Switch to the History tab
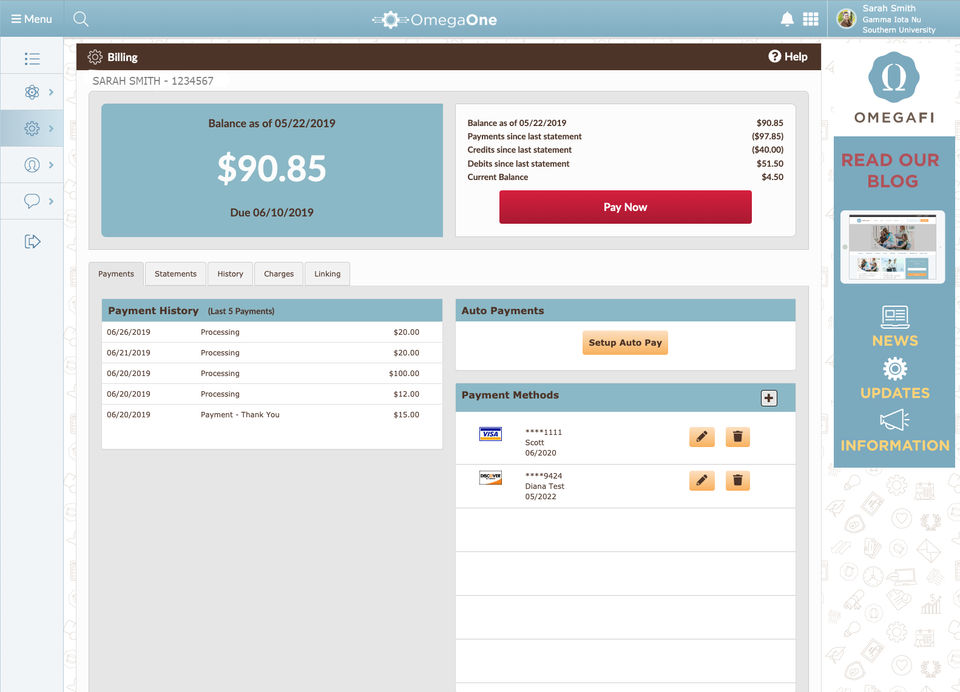The width and height of the screenshot is (960, 692). [x=230, y=274]
